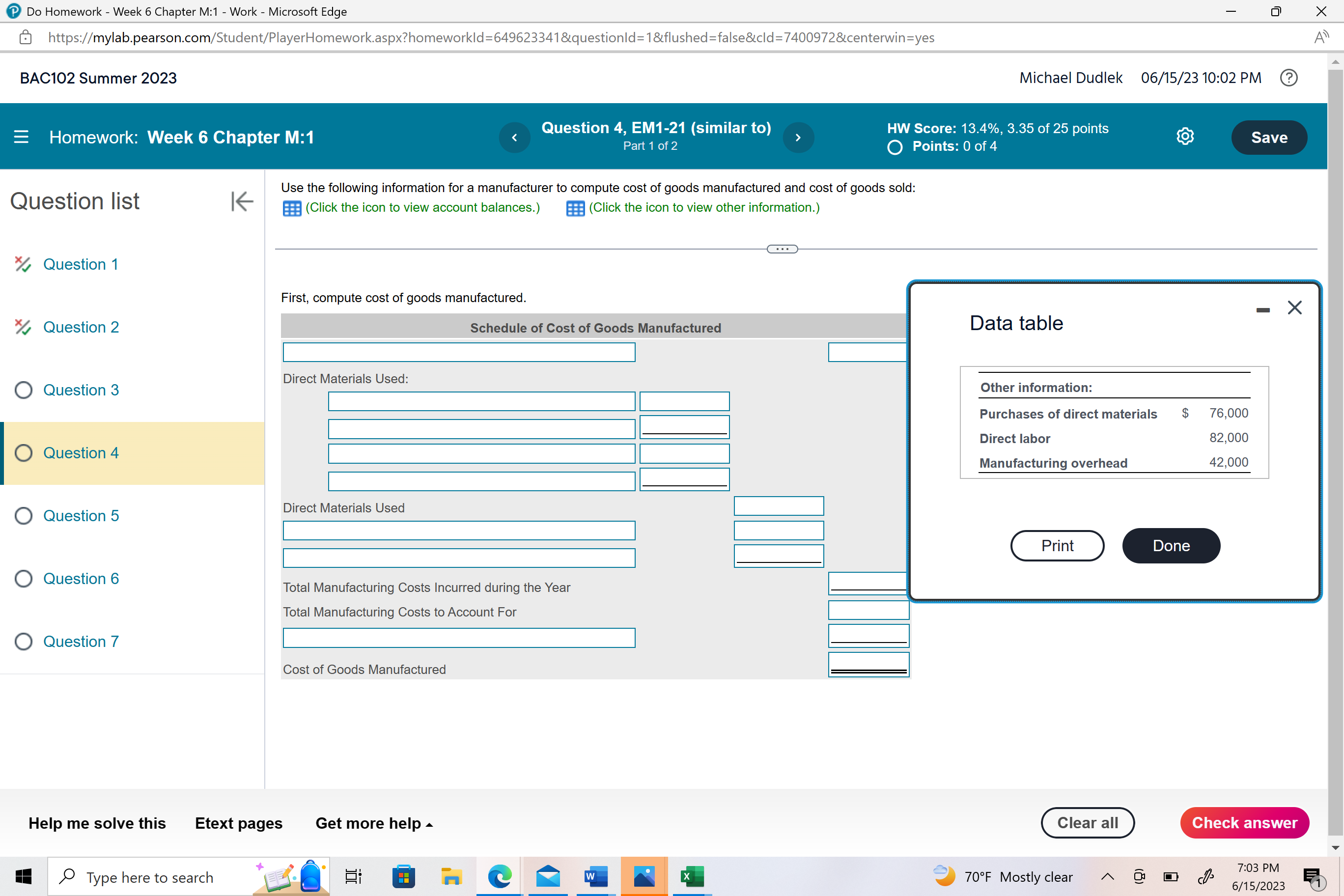Open the other information table icon
Viewport: 1344px width, 896px height.
(575, 209)
